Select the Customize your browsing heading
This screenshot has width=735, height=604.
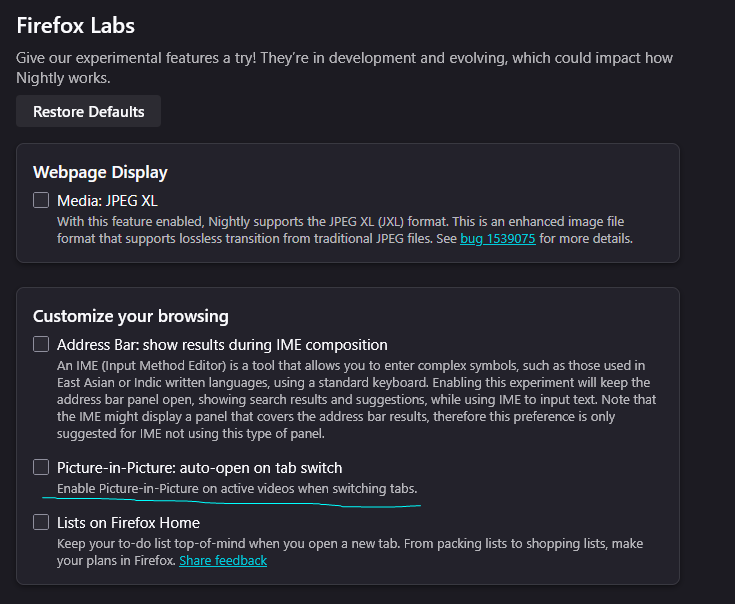pos(131,316)
